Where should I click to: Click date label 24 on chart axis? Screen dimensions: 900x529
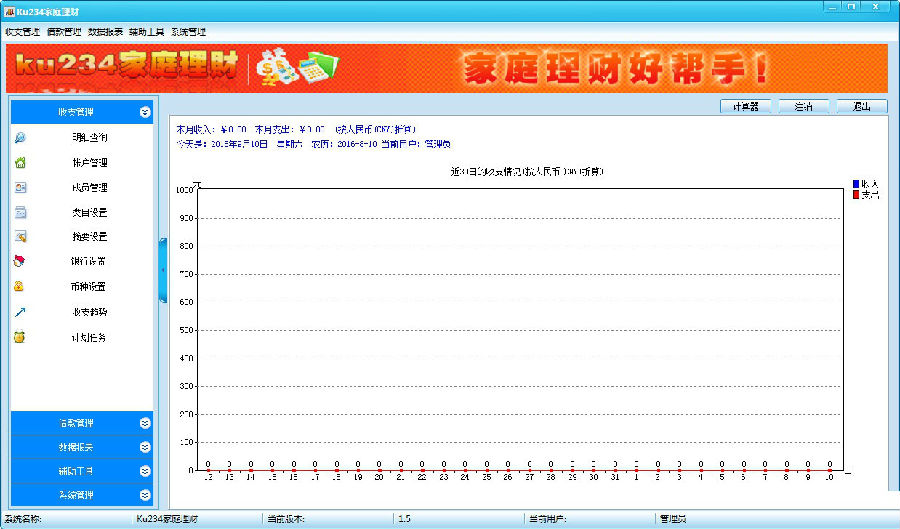click(465, 477)
